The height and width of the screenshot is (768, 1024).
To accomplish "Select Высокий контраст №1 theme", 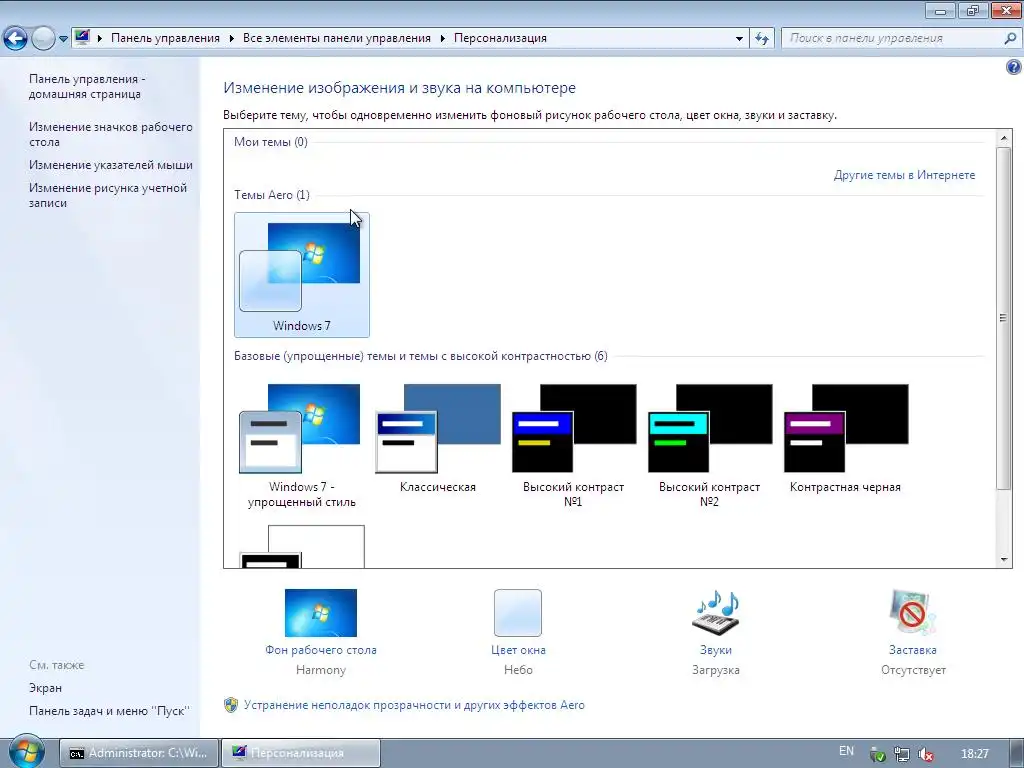I will tap(573, 446).
